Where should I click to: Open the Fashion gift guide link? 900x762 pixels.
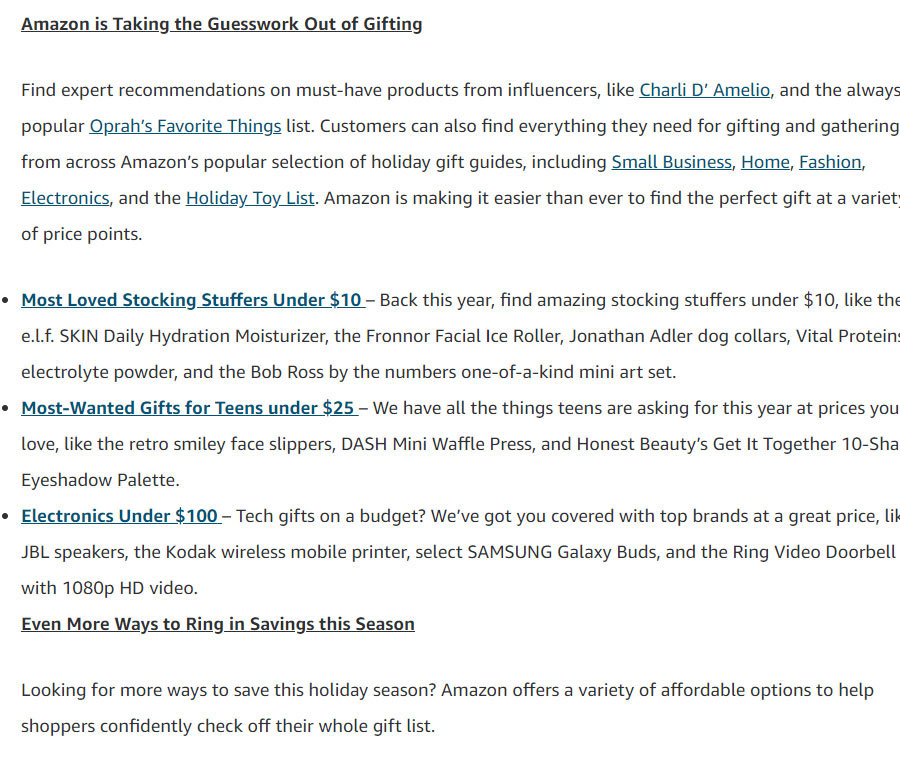tap(830, 162)
